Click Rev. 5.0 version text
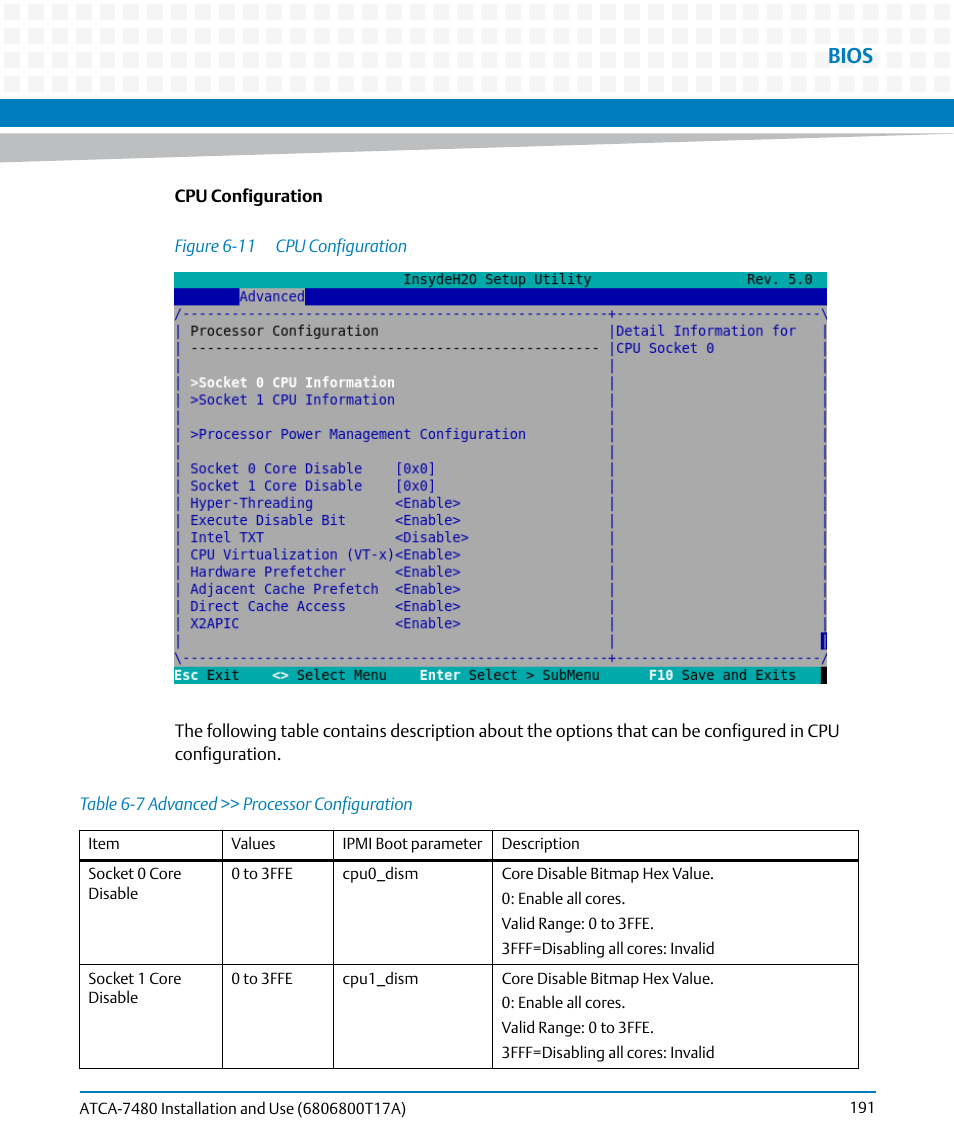 pos(779,280)
